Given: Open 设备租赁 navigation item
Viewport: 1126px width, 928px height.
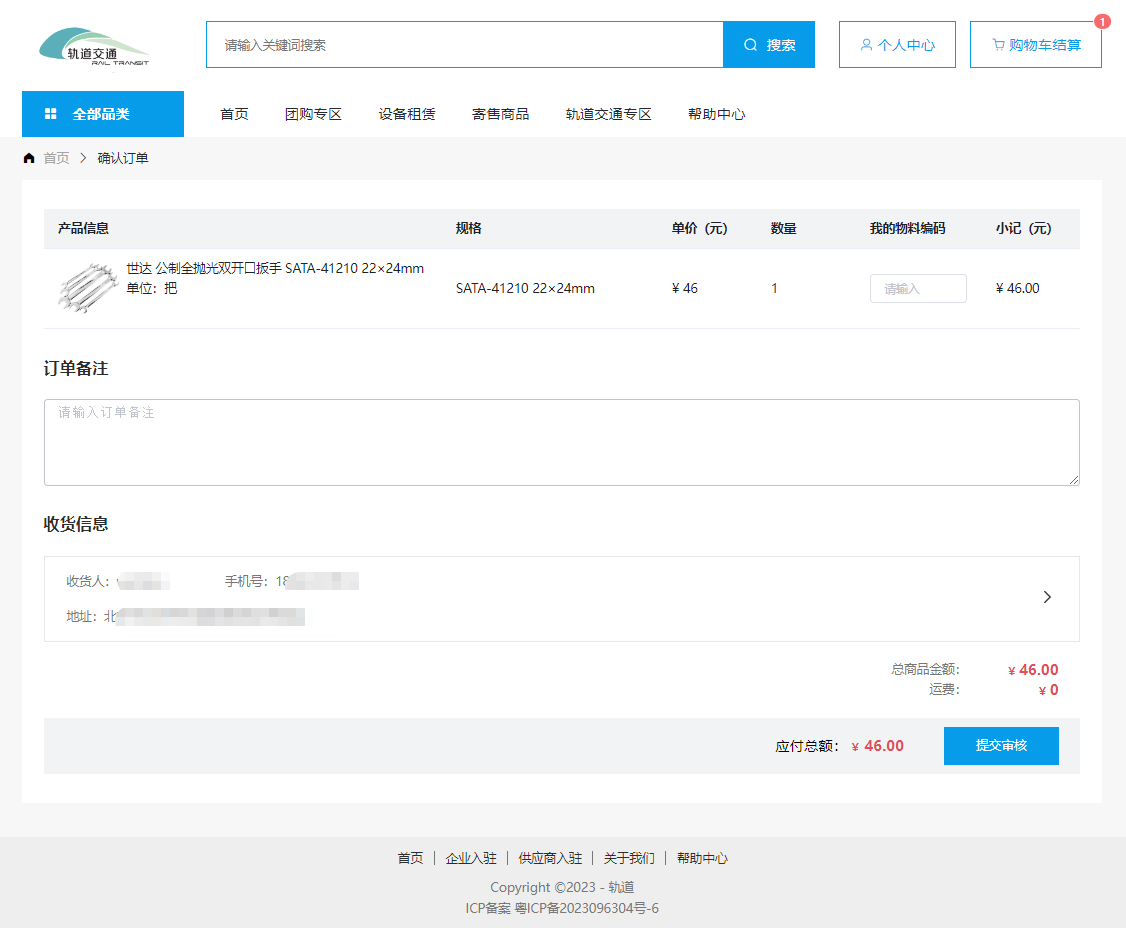Looking at the screenshot, I should pyautogui.click(x=407, y=114).
